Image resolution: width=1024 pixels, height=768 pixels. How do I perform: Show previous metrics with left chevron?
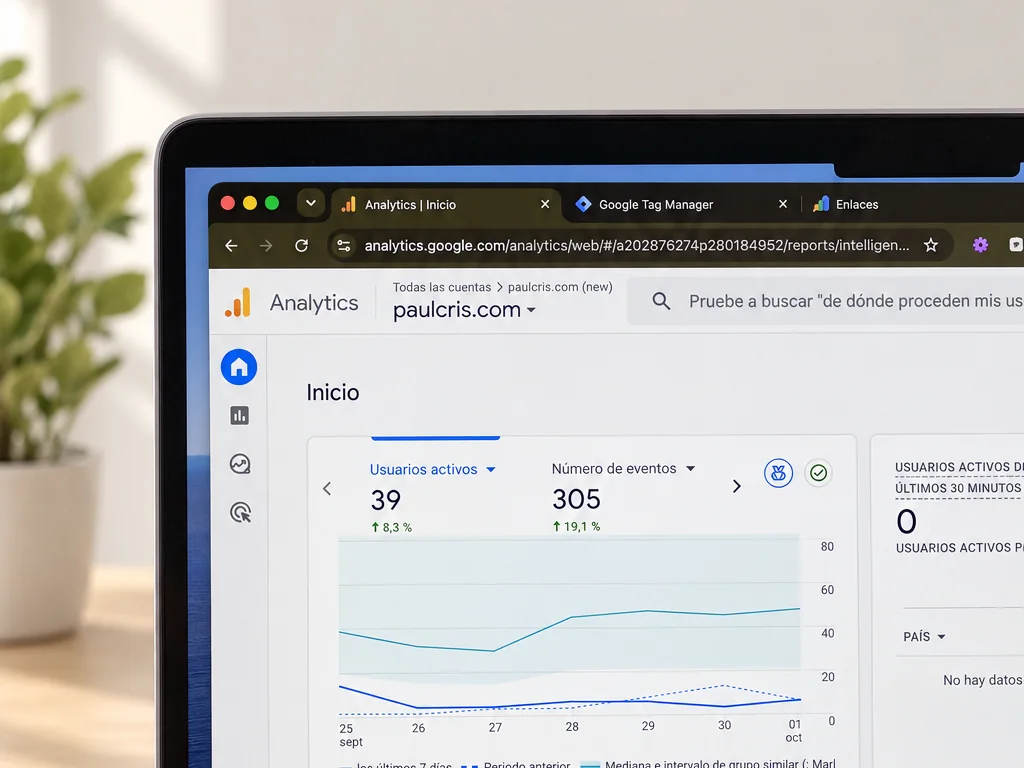(x=327, y=488)
